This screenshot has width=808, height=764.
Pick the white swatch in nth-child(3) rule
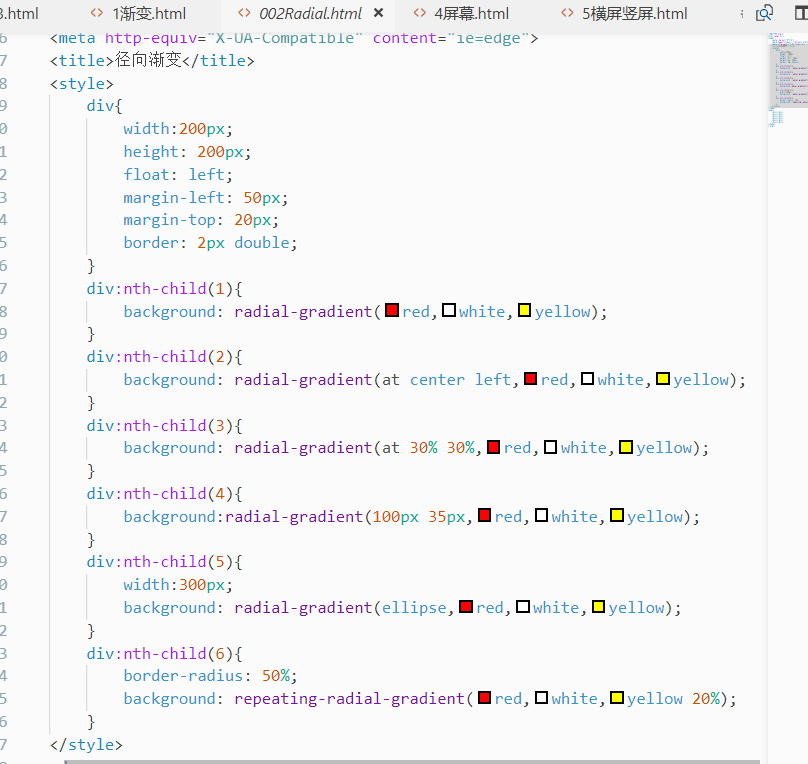tap(550, 447)
